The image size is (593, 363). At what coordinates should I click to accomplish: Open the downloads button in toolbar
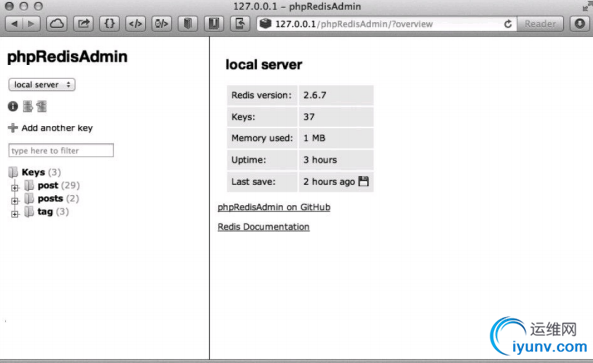[580, 24]
